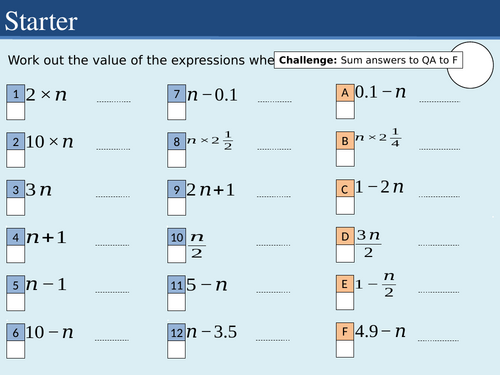Screen dimensions: 500x375
Task: Click the blue question 4 label box
Action: 16,237
